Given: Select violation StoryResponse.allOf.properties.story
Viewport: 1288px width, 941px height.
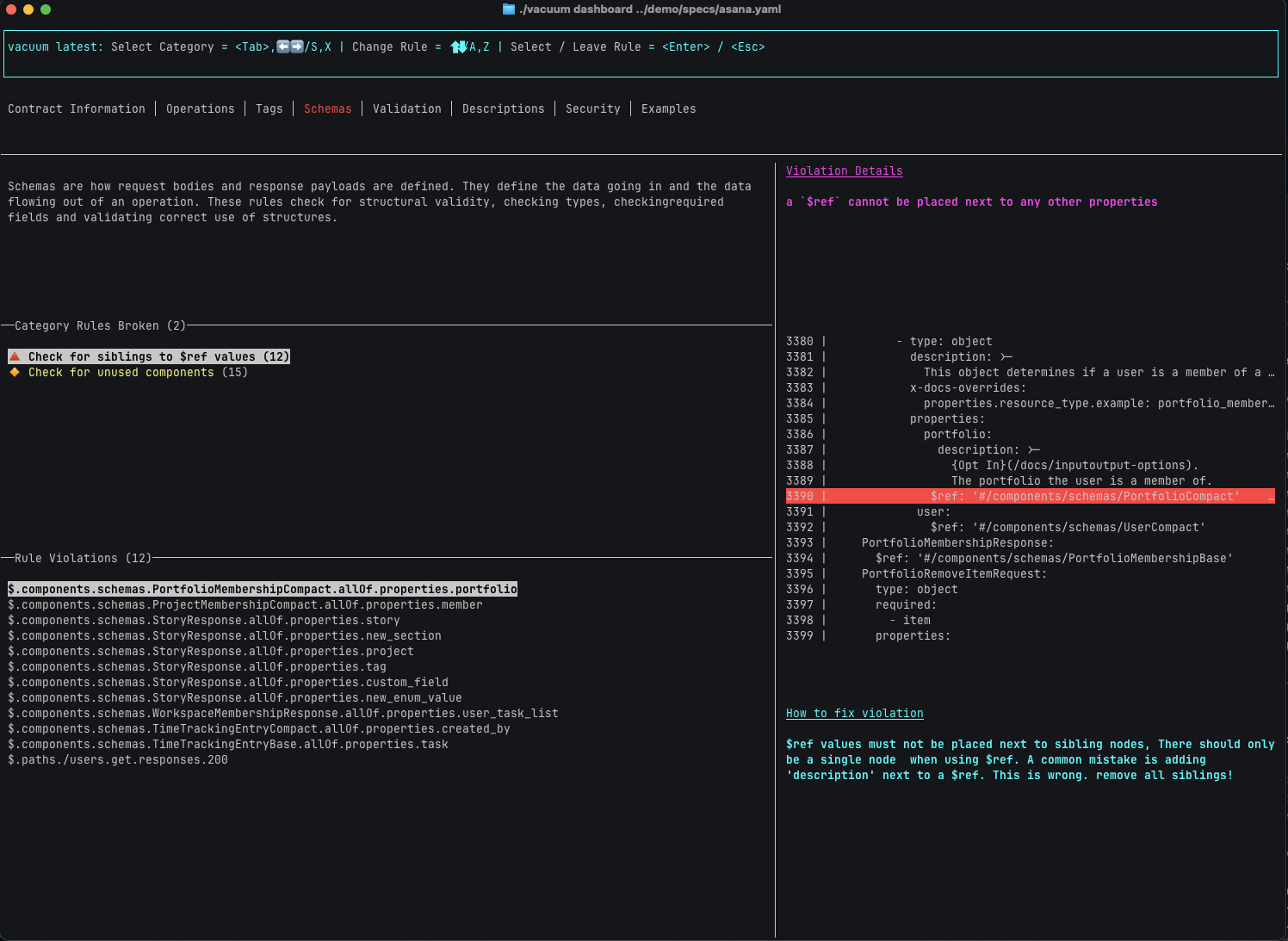Looking at the screenshot, I should coord(204,620).
